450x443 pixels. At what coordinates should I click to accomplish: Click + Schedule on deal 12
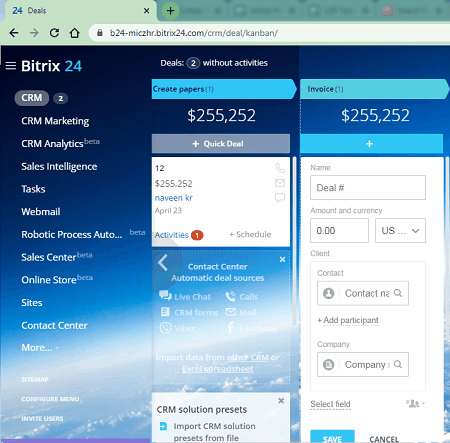tap(250, 234)
